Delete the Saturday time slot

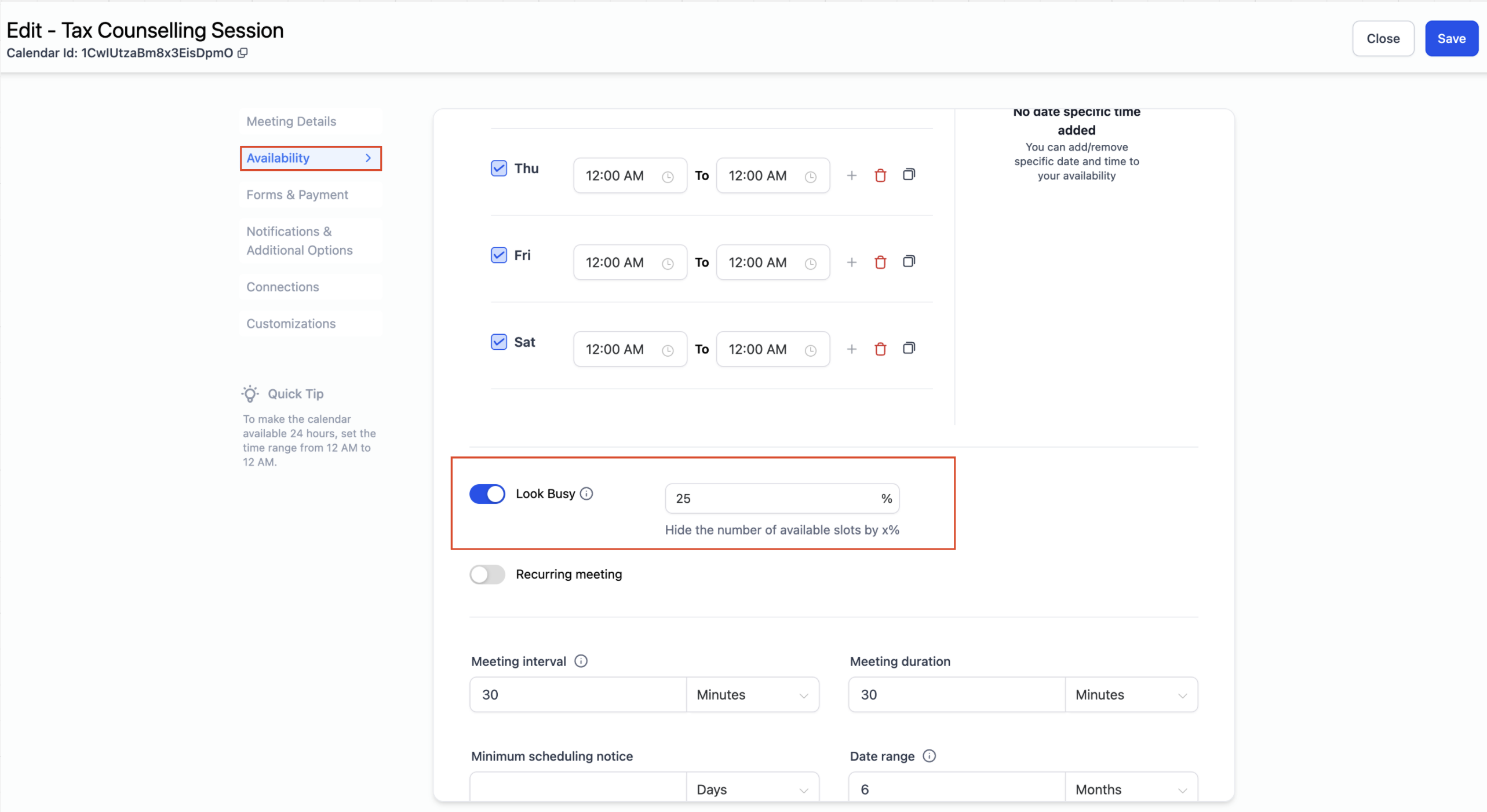[880, 349]
